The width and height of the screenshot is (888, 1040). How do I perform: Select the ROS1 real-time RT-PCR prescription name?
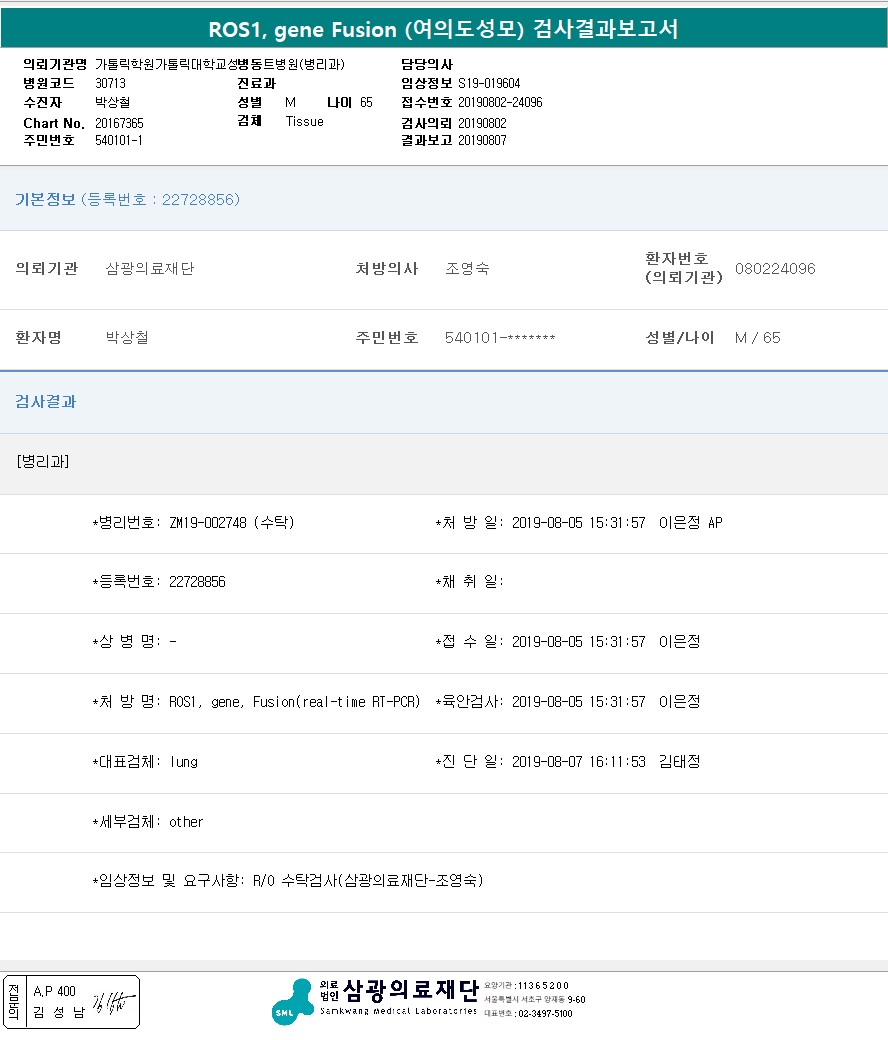(x=294, y=702)
